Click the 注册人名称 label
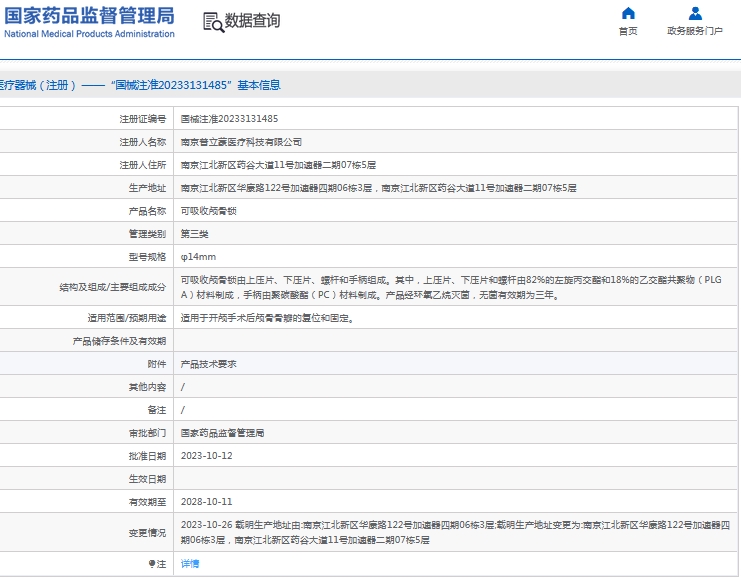Image resolution: width=741 pixels, height=578 pixels. pyautogui.click(x=143, y=142)
